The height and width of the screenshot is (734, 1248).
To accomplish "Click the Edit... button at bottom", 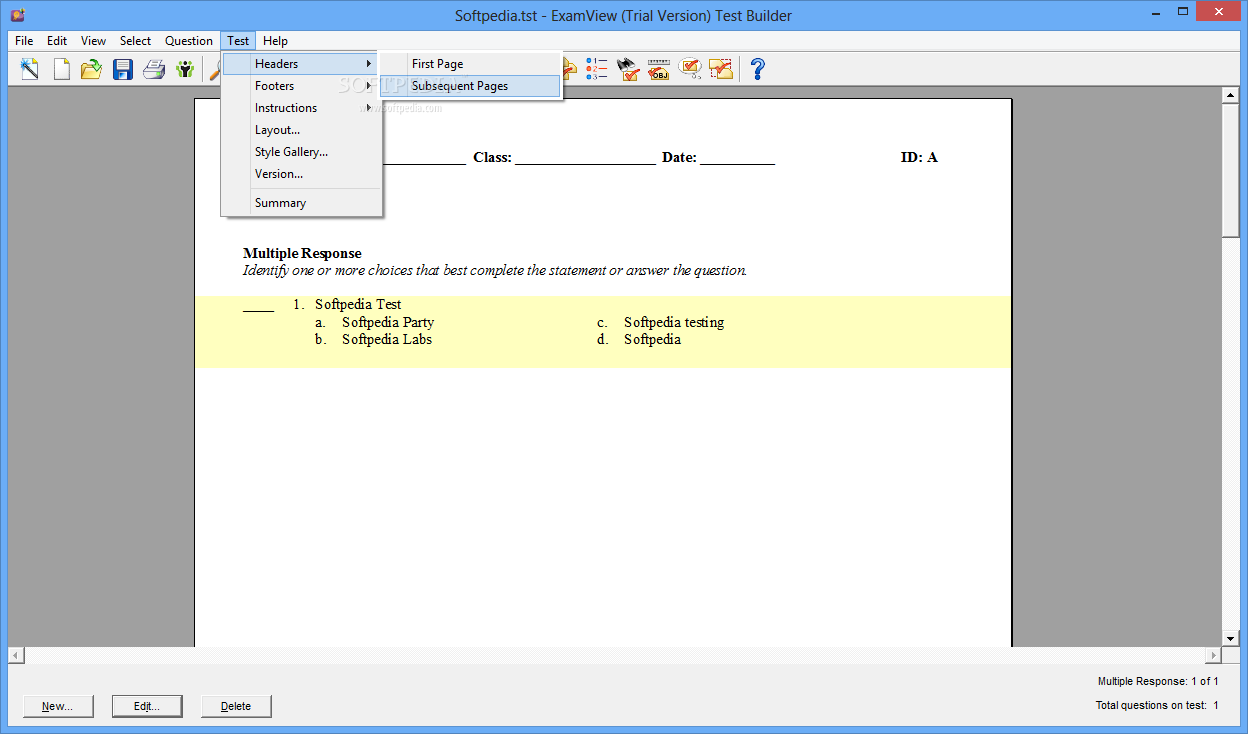I will [147, 706].
